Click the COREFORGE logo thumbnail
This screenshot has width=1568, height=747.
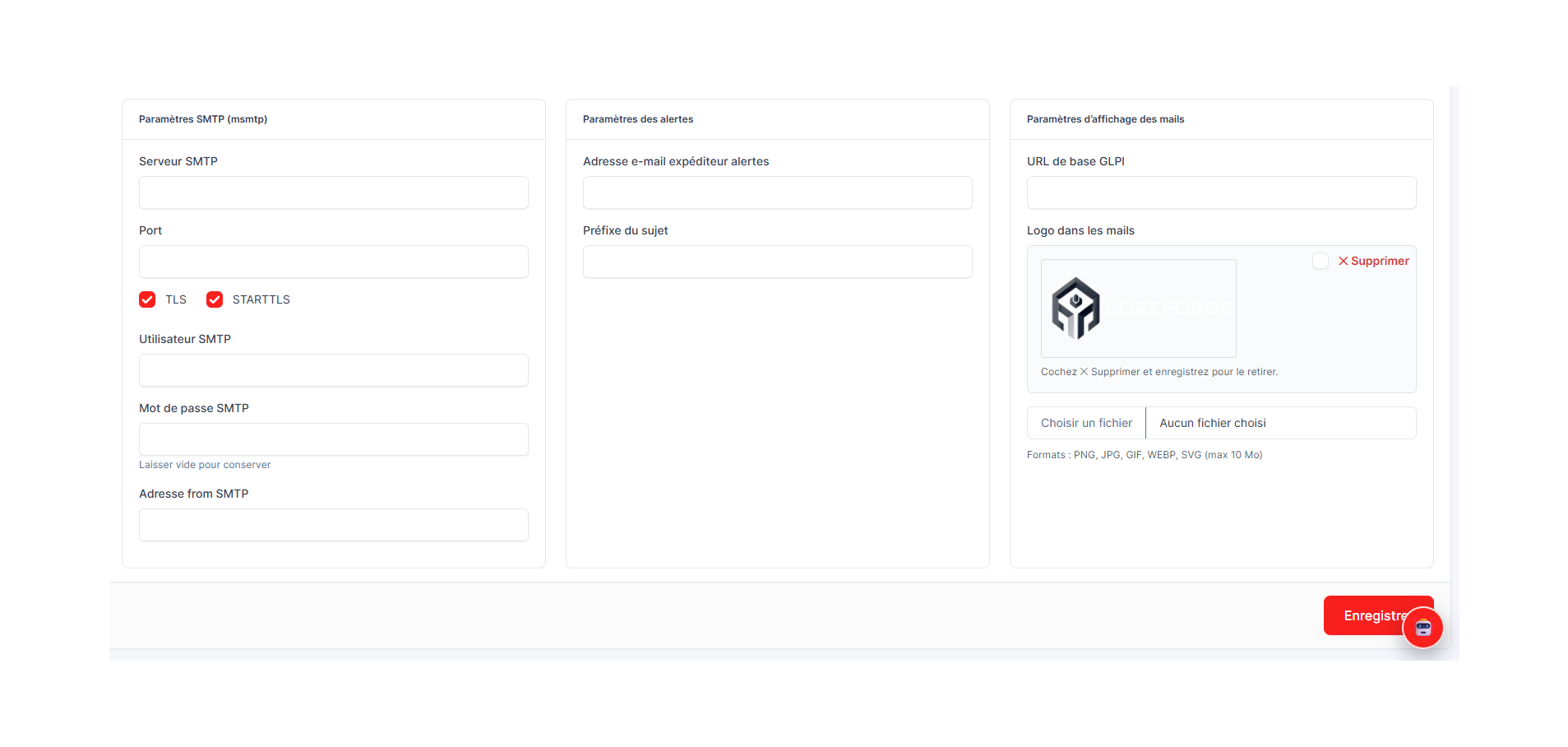pos(1138,309)
